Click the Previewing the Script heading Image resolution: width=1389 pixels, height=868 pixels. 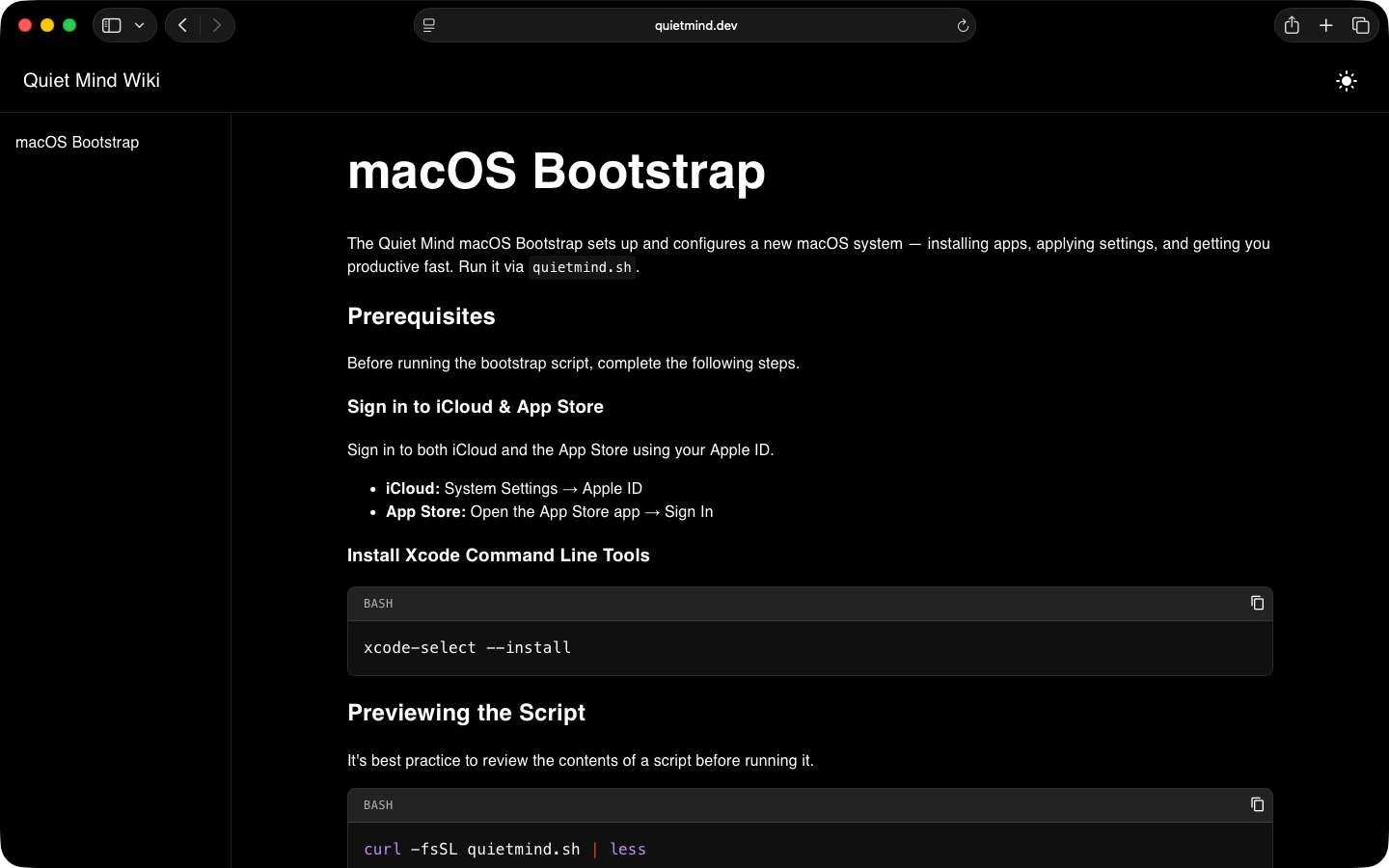(466, 713)
